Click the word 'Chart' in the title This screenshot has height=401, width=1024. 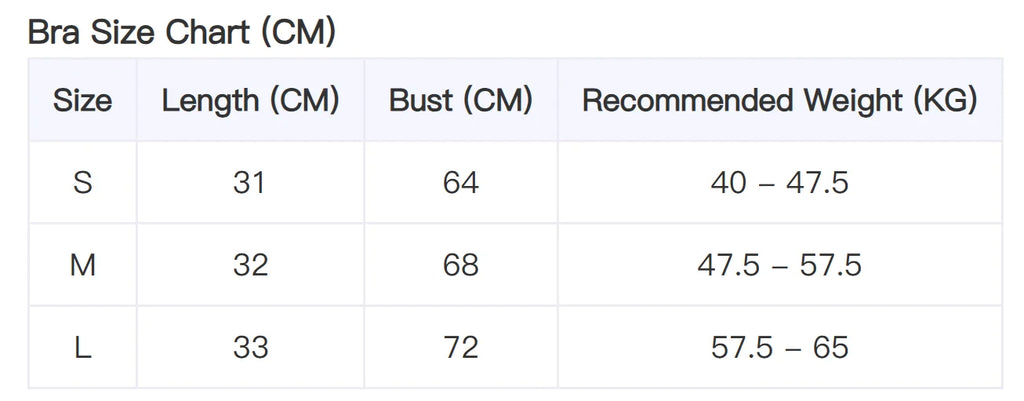pyautogui.click(x=207, y=33)
